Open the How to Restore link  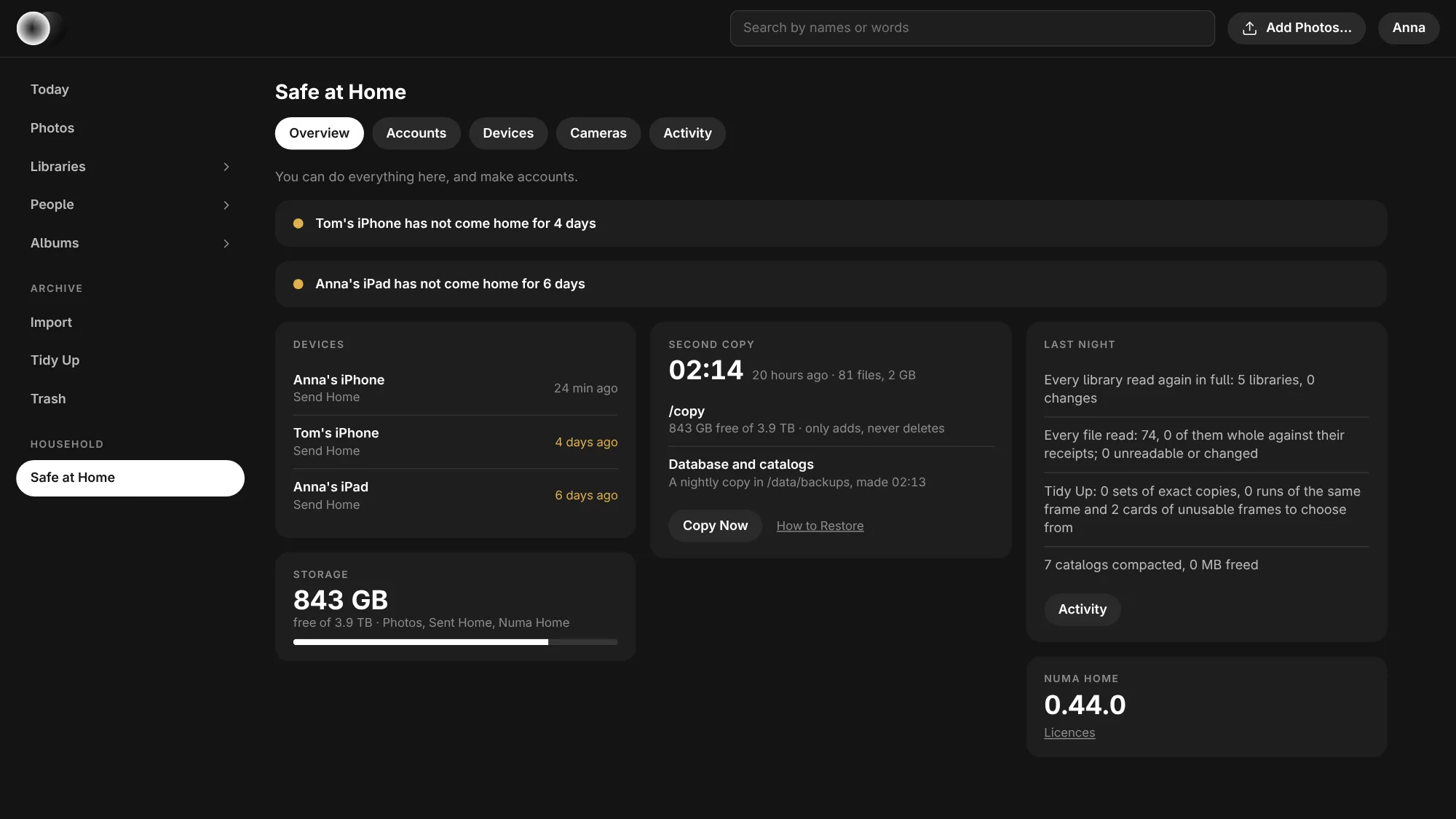(x=820, y=526)
